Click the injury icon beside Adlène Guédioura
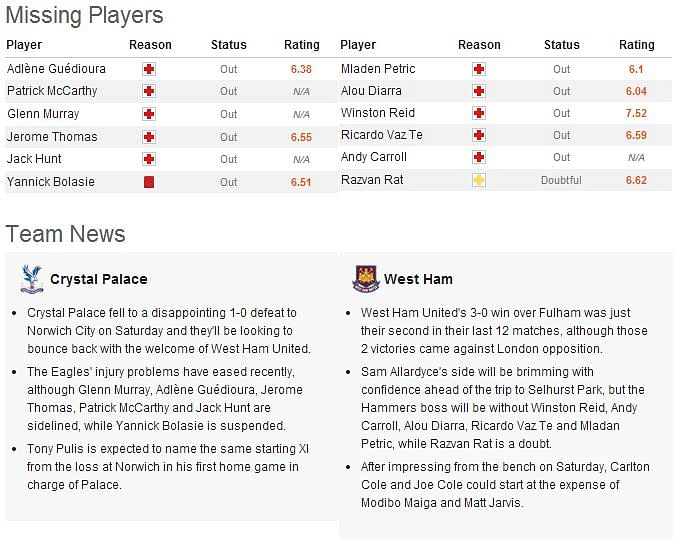The height and width of the screenshot is (541, 677). click(149, 69)
